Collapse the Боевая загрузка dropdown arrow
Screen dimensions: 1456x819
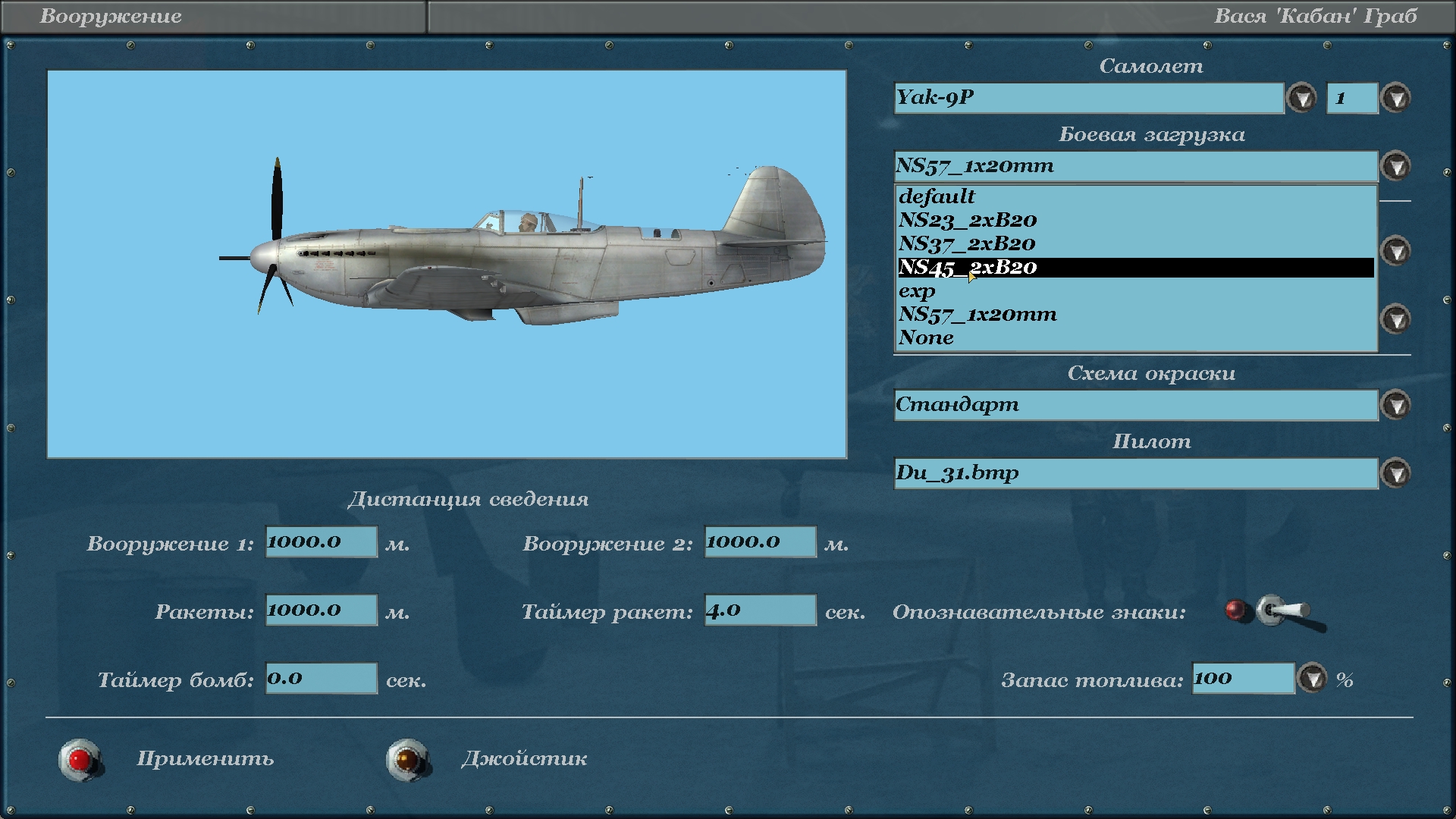[x=1395, y=166]
